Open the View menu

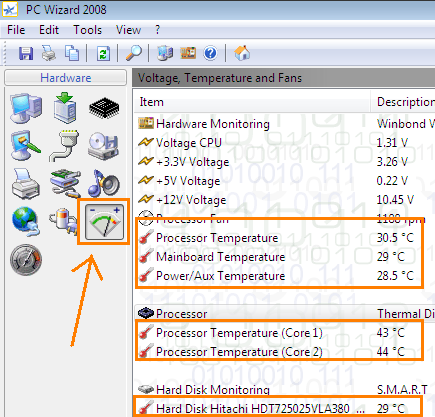pos(128,30)
